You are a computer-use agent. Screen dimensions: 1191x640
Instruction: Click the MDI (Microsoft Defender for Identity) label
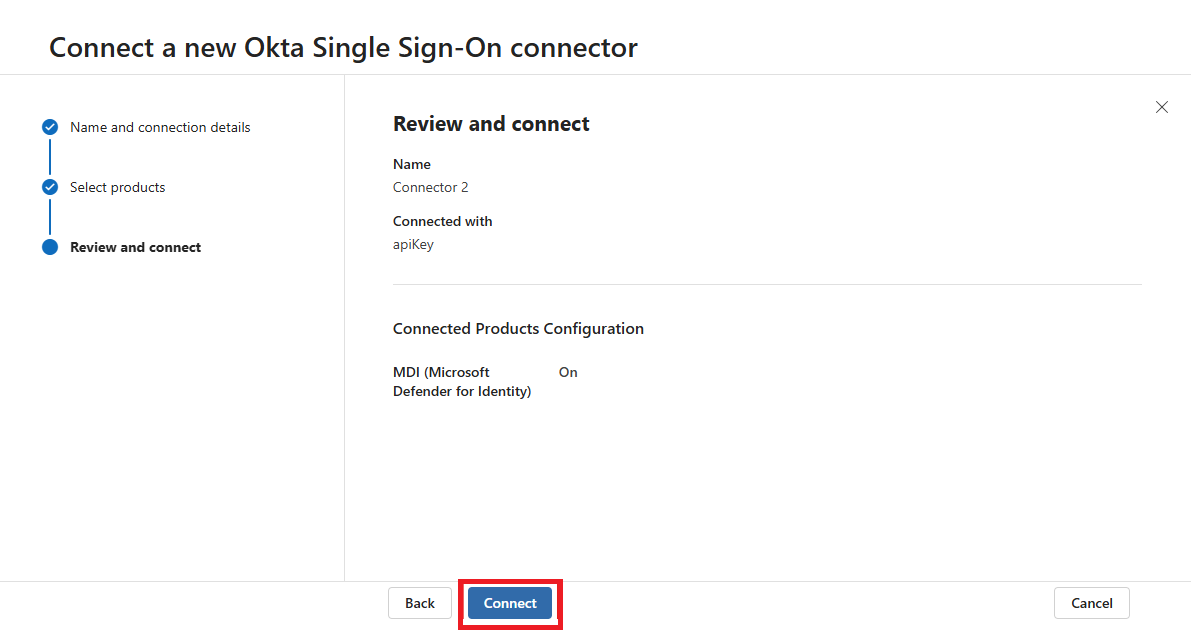tap(461, 381)
